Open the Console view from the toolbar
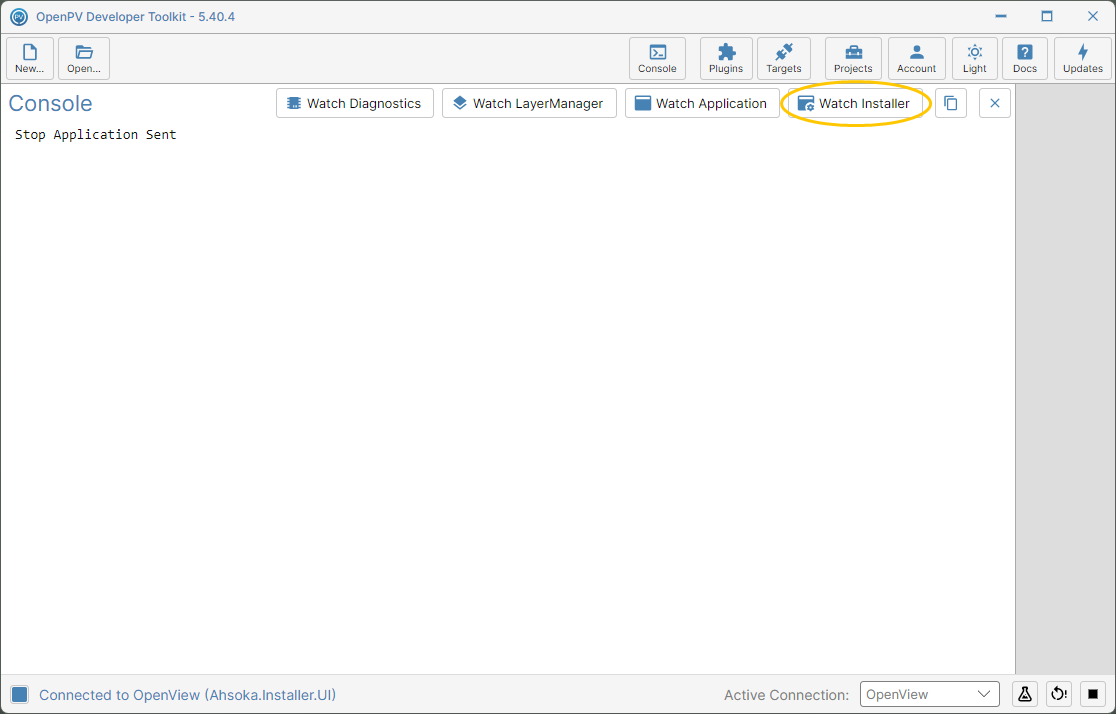Image resolution: width=1116 pixels, height=714 pixels. tap(657, 58)
